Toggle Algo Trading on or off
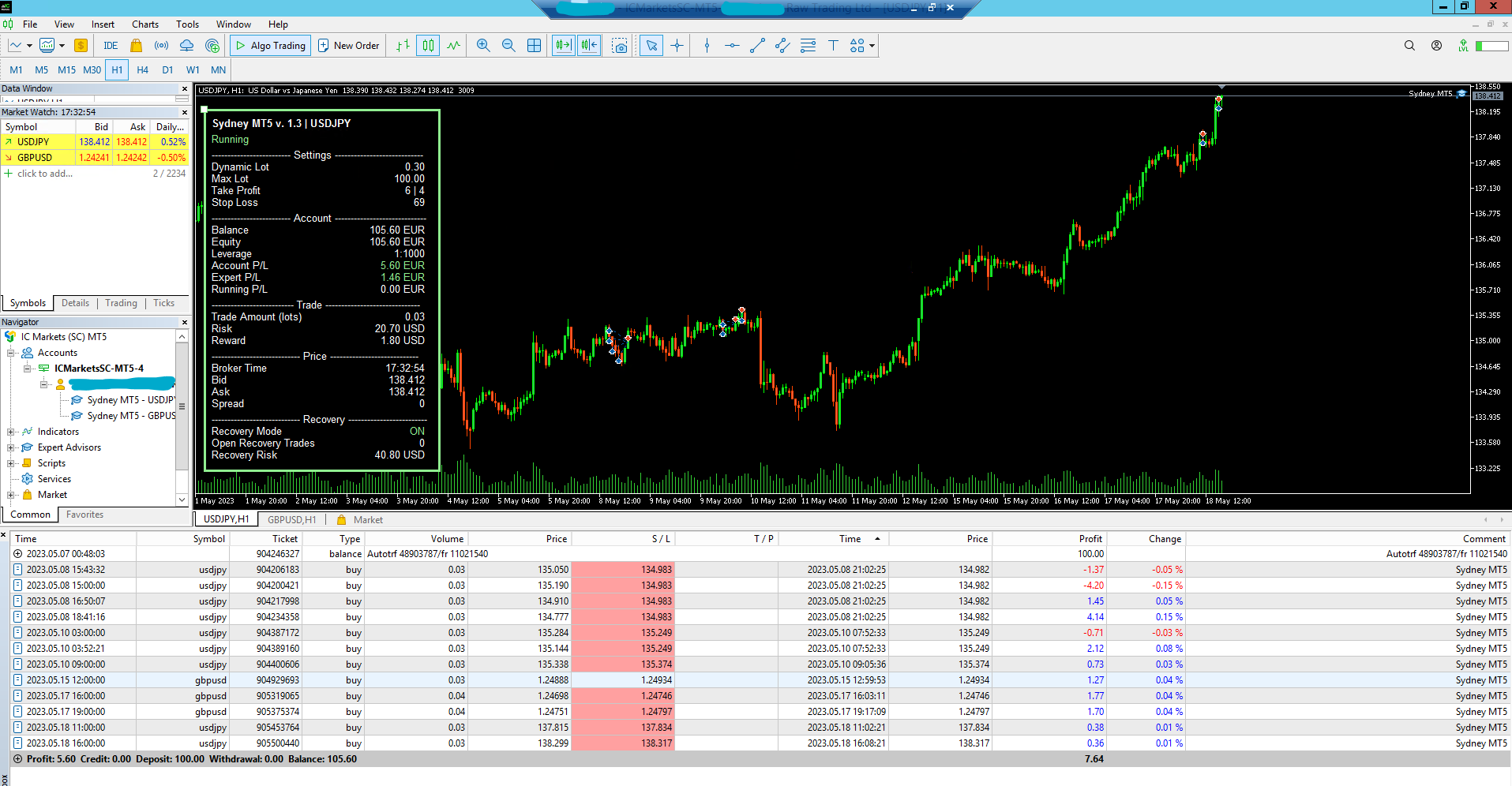 pyautogui.click(x=271, y=46)
